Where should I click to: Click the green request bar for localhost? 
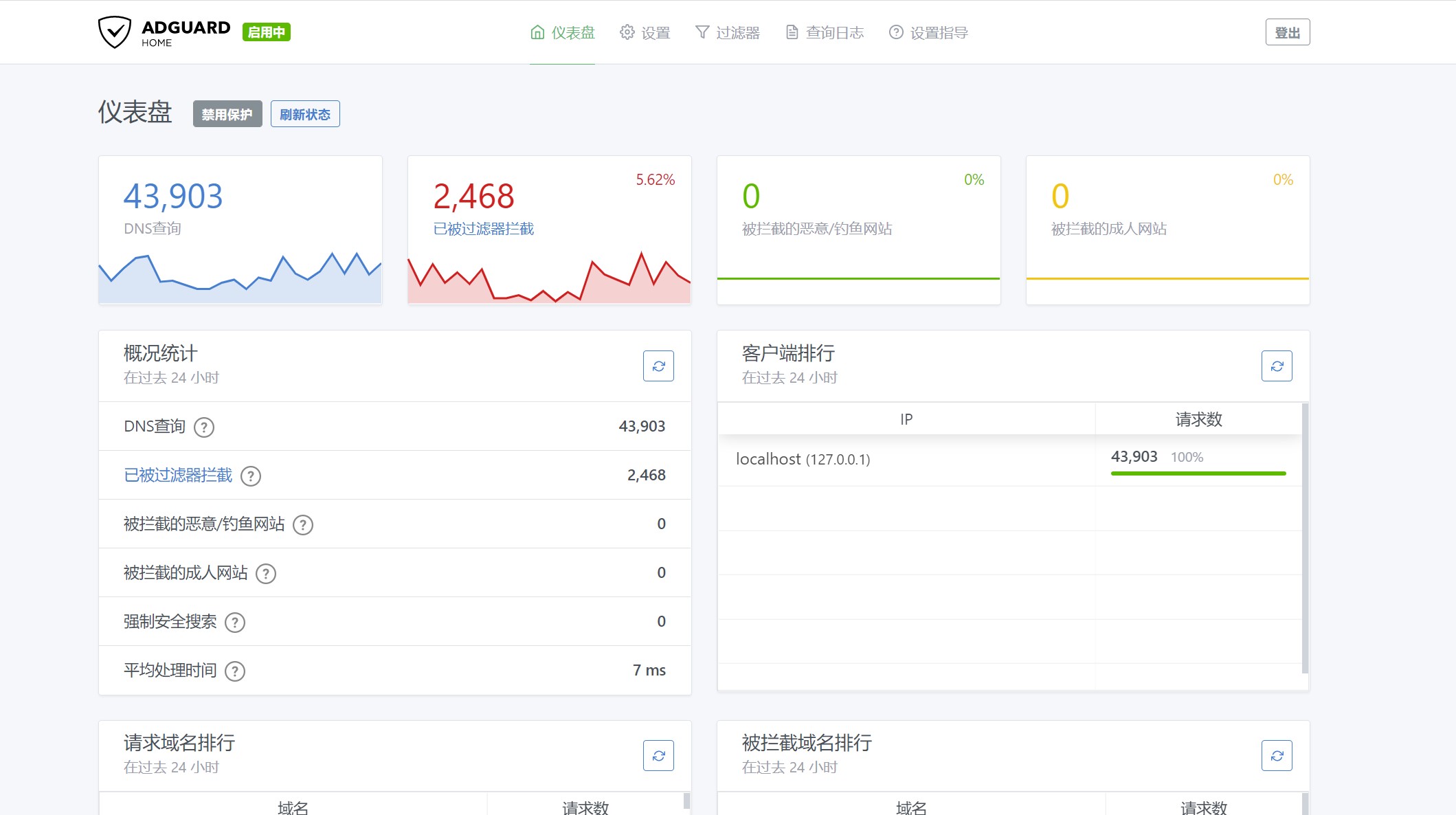point(1198,473)
